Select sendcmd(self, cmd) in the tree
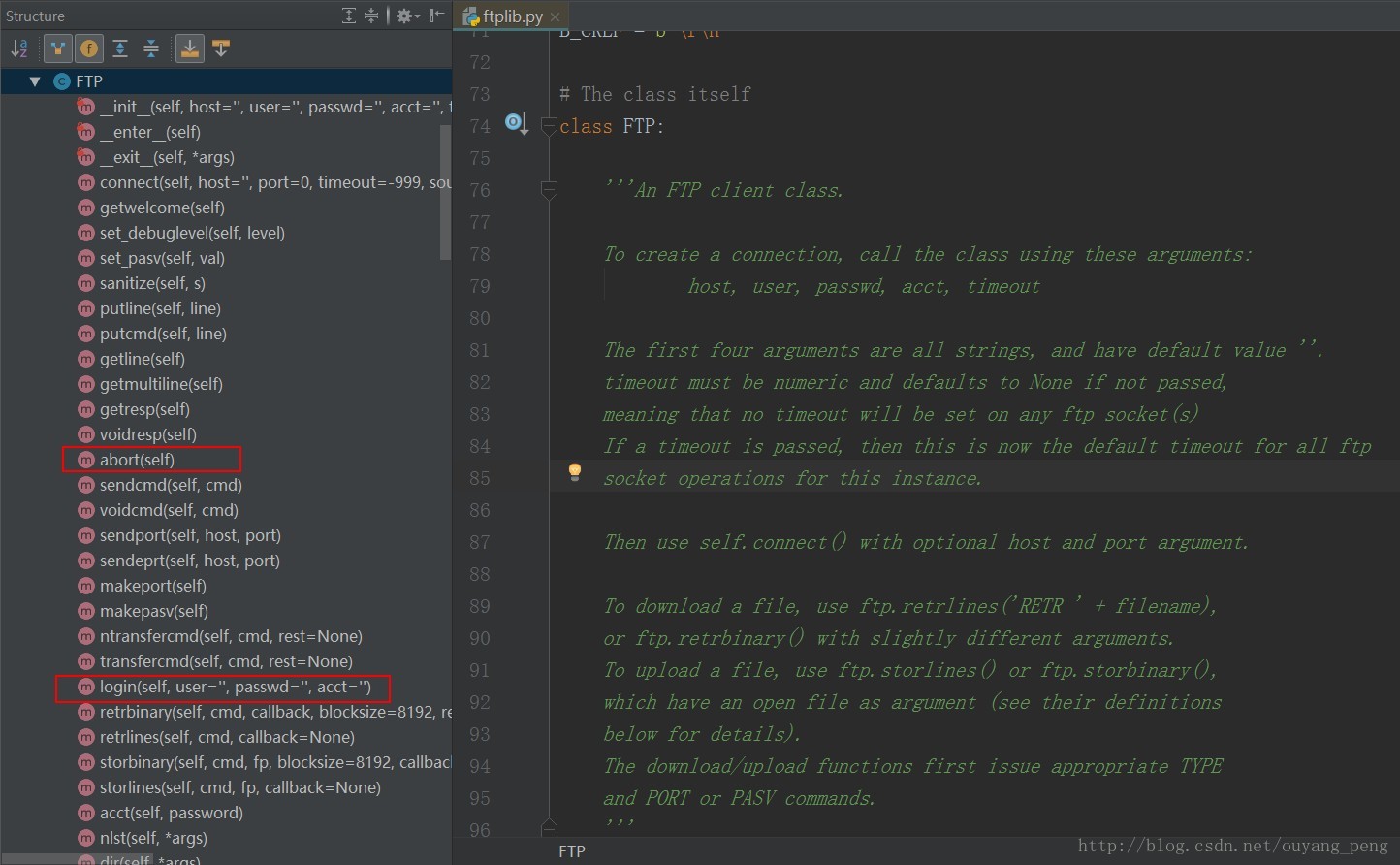Viewport: 1400px width, 865px height. (x=171, y=485)
